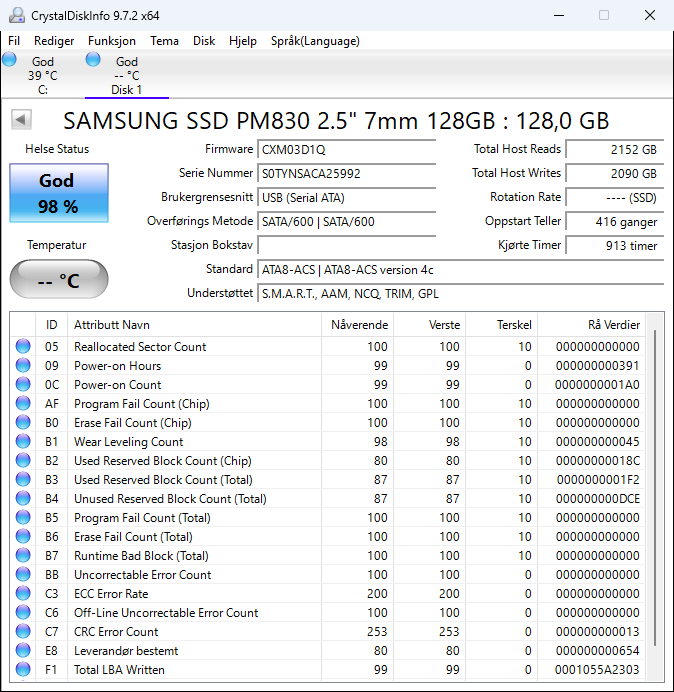Open the Hjelp menu
674x692 pixels.
pyautogui.click(x=243, y=41)
